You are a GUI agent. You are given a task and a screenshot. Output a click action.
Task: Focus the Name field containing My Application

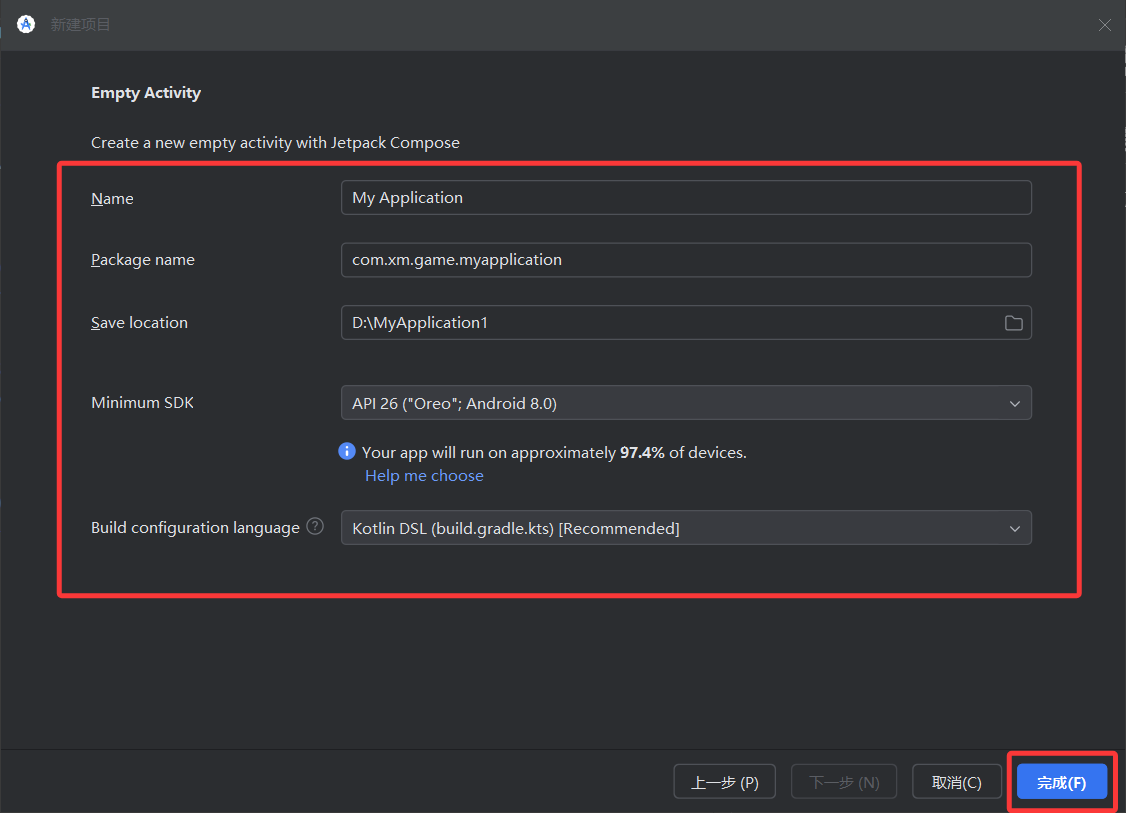(685, 198)
